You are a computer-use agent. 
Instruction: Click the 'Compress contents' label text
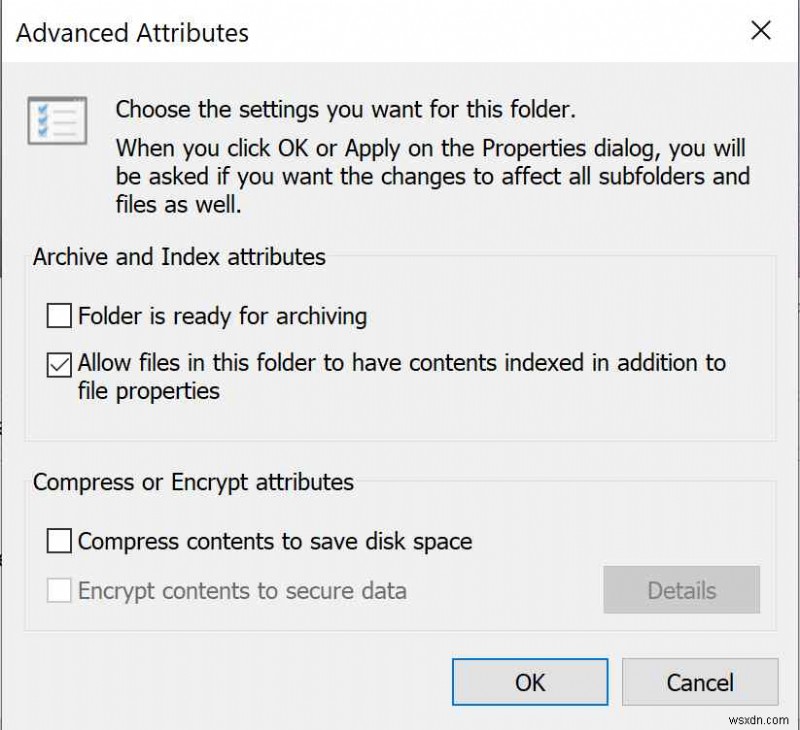(x=273, y=541)
